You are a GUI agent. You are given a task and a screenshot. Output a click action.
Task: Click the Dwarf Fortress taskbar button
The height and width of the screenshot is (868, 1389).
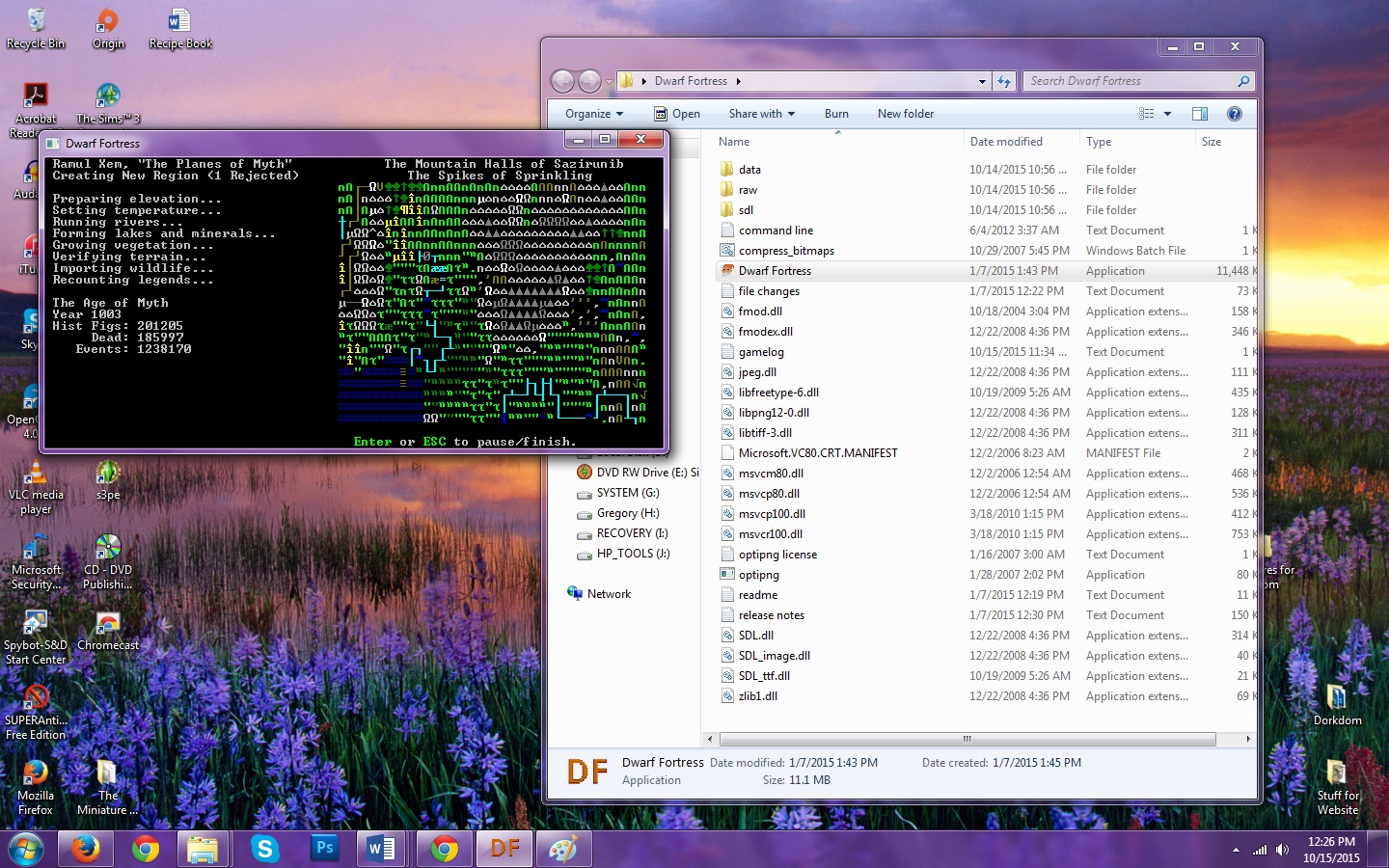coord(504,848)
